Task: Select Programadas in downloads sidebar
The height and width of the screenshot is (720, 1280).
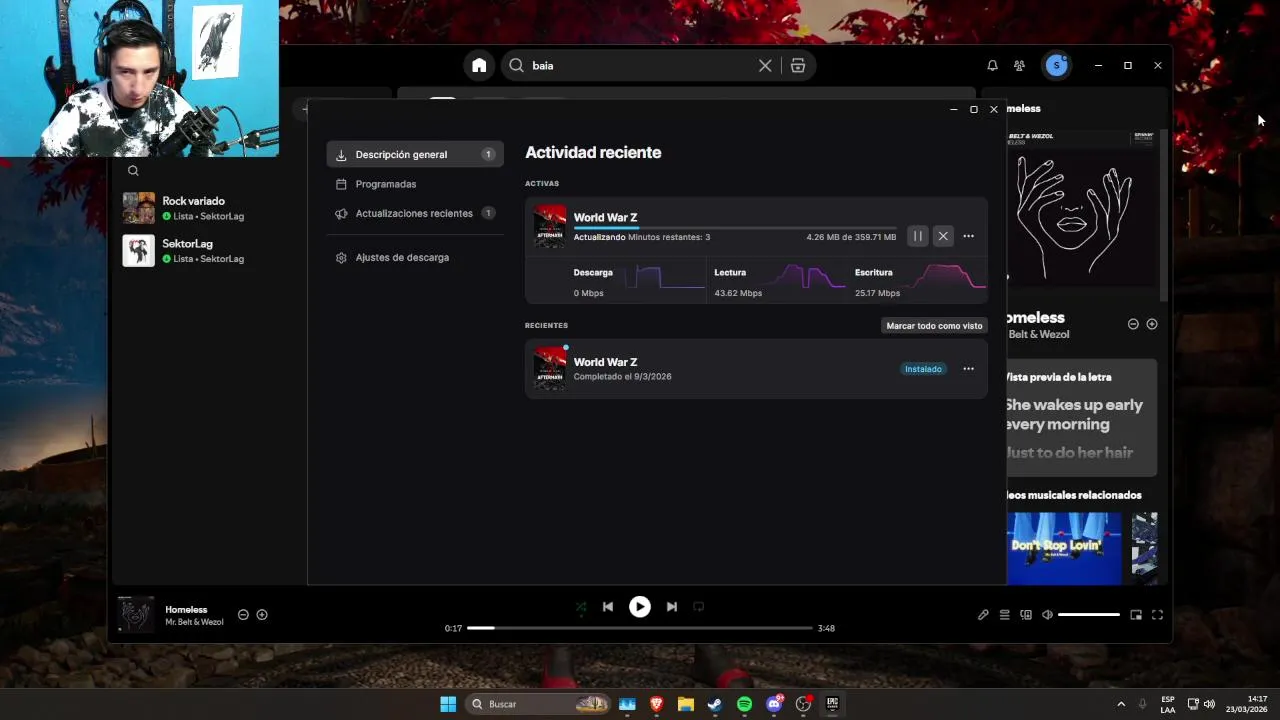Action: [x=414, y=184]
